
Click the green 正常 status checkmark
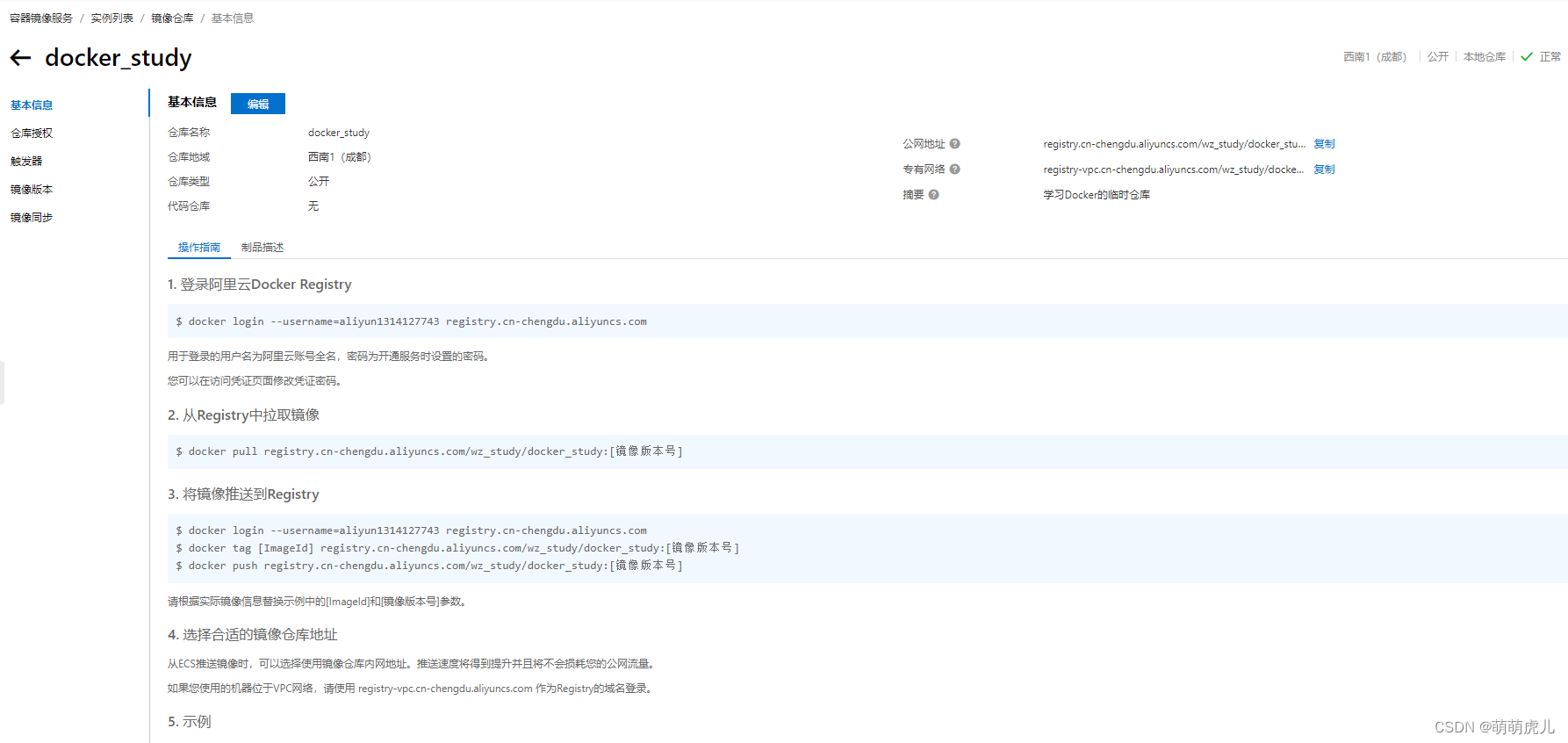point(1527,57)
